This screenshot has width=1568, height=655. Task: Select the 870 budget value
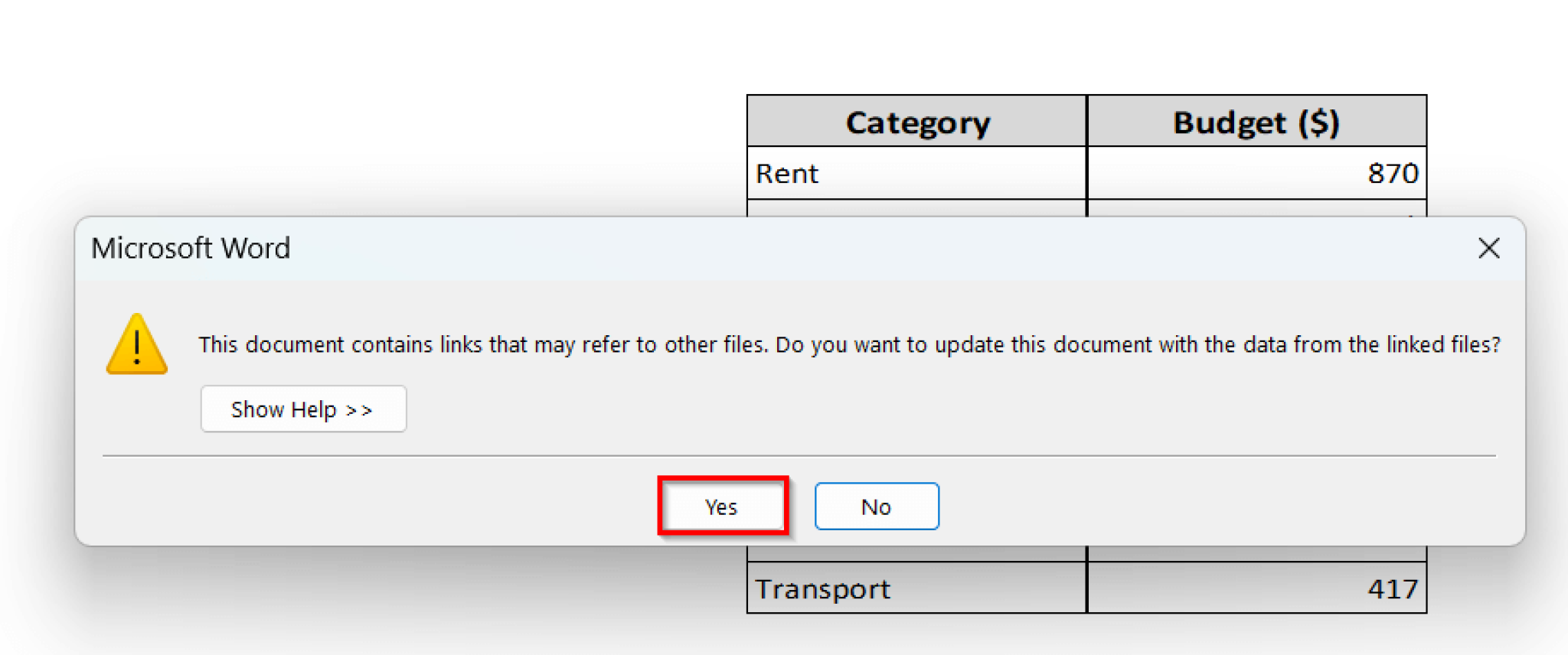coord(1395,174)
